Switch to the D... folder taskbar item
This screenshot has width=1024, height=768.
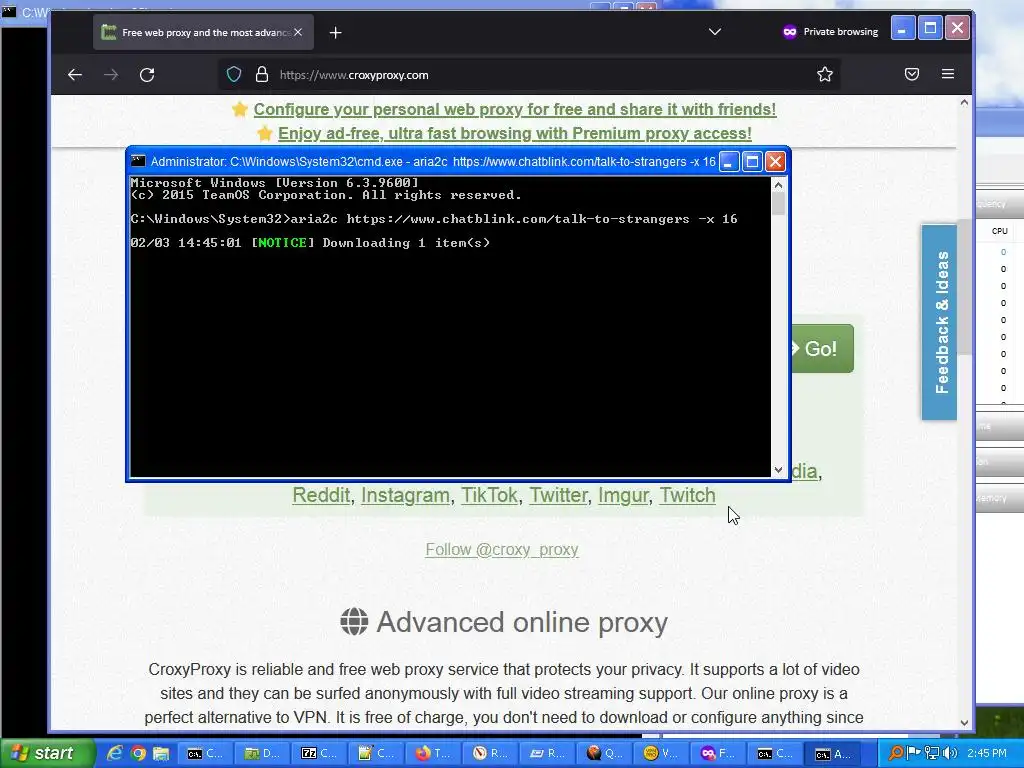point(261,753)
